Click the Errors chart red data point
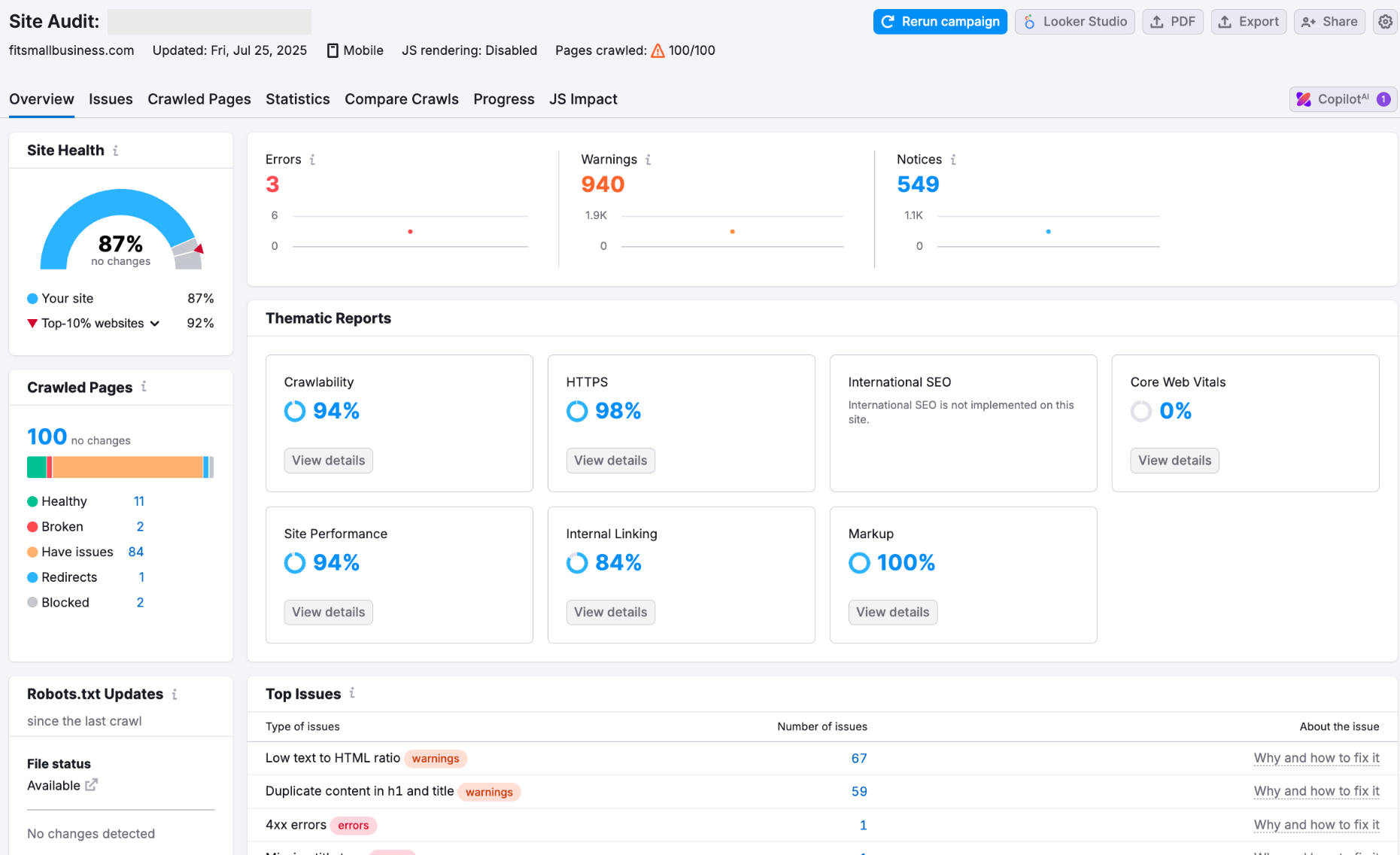The height and width of the screenshot is (855, 1400). [x=410, y=232]
